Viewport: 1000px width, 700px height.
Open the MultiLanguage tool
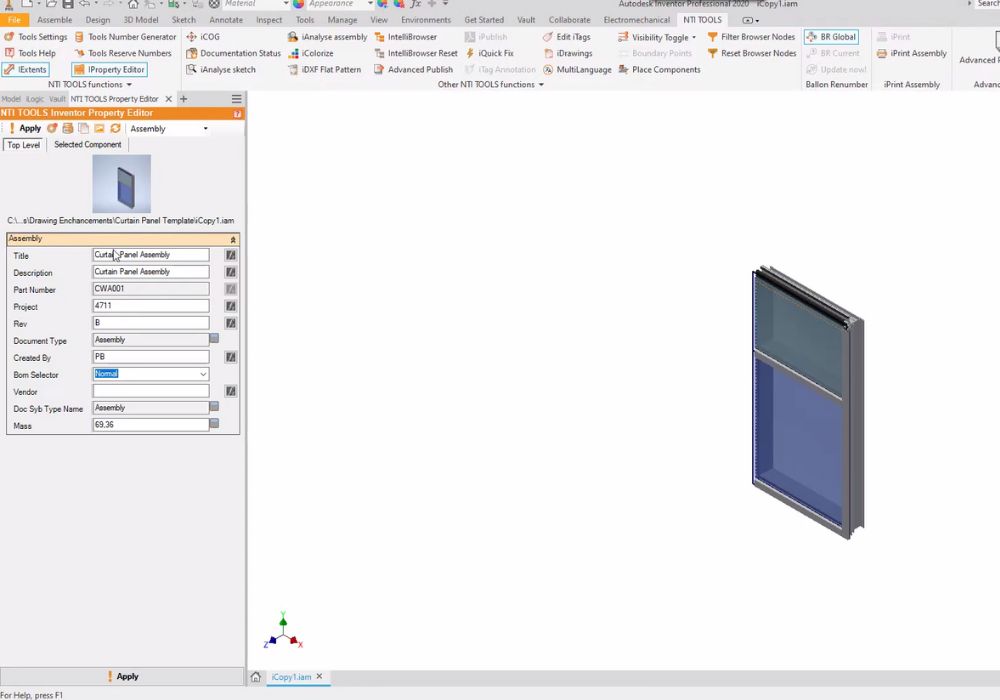(576, 70)
